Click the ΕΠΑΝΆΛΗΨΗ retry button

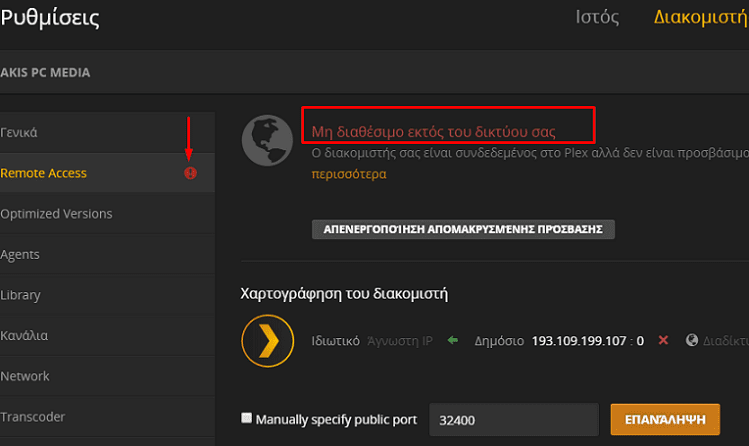(x=665, y=419)
